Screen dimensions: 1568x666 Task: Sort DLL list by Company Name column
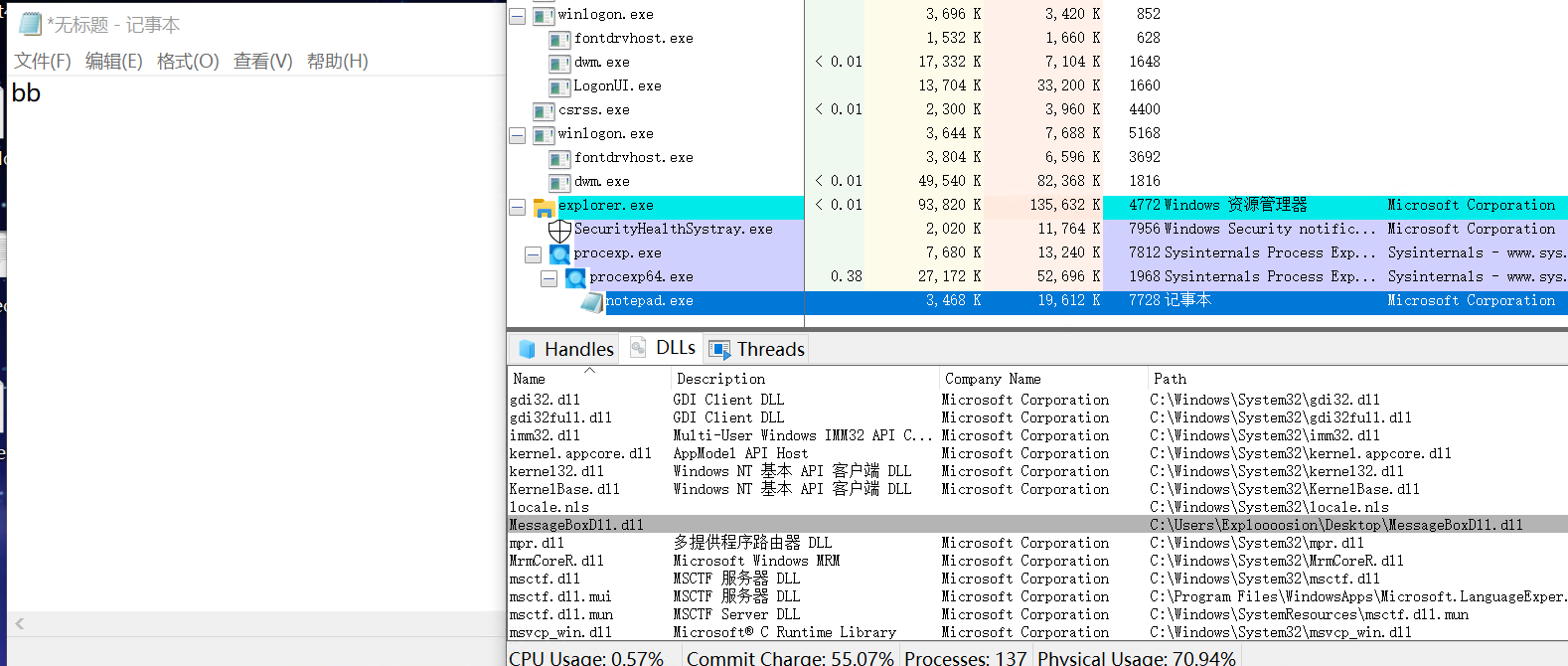point(994,379)
